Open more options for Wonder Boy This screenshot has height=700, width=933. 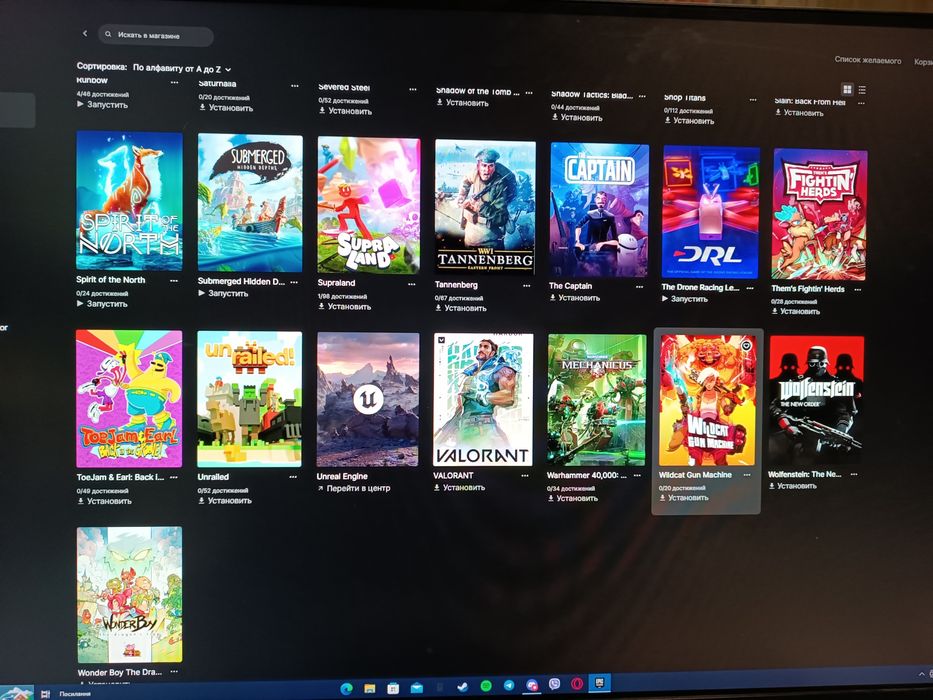pyautogui.click(x=174, y=672)
